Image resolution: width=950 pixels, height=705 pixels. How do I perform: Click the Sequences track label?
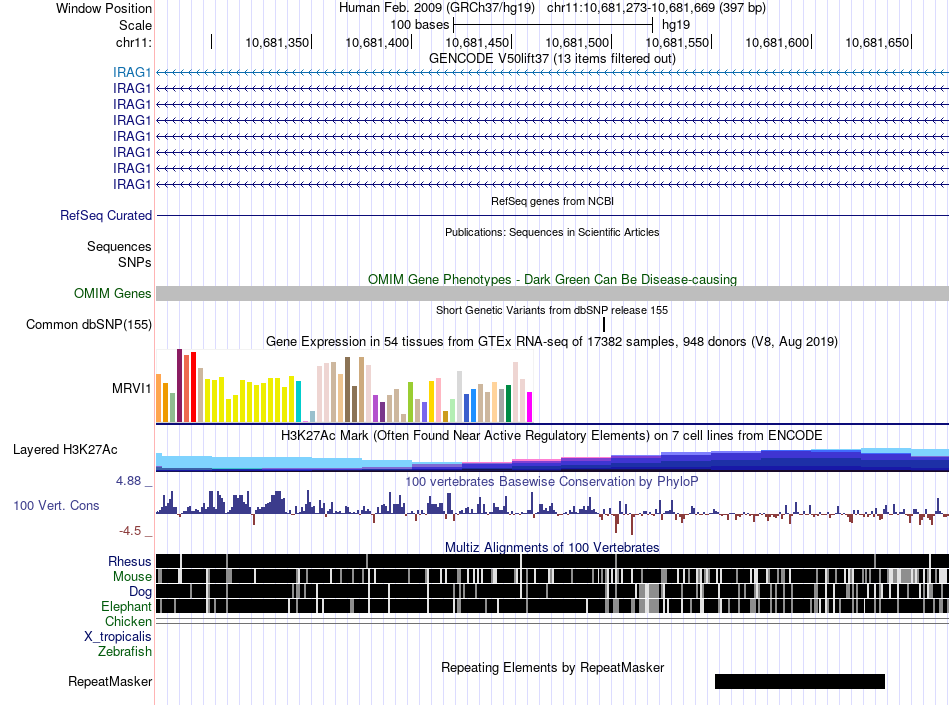point(119,247)
